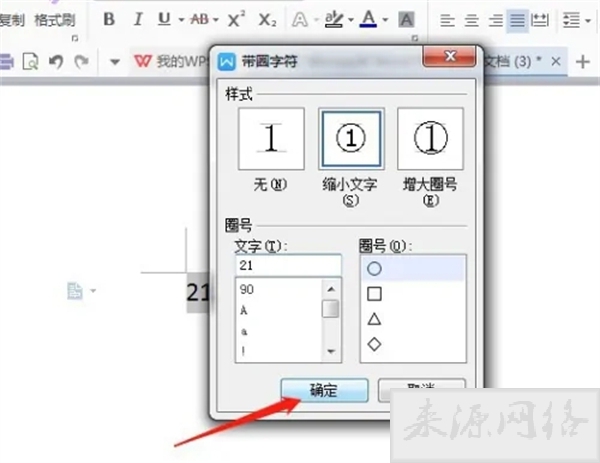Click the text effects outlined A icon
This screenshot has height=463, width=600.
coord(300,20)
